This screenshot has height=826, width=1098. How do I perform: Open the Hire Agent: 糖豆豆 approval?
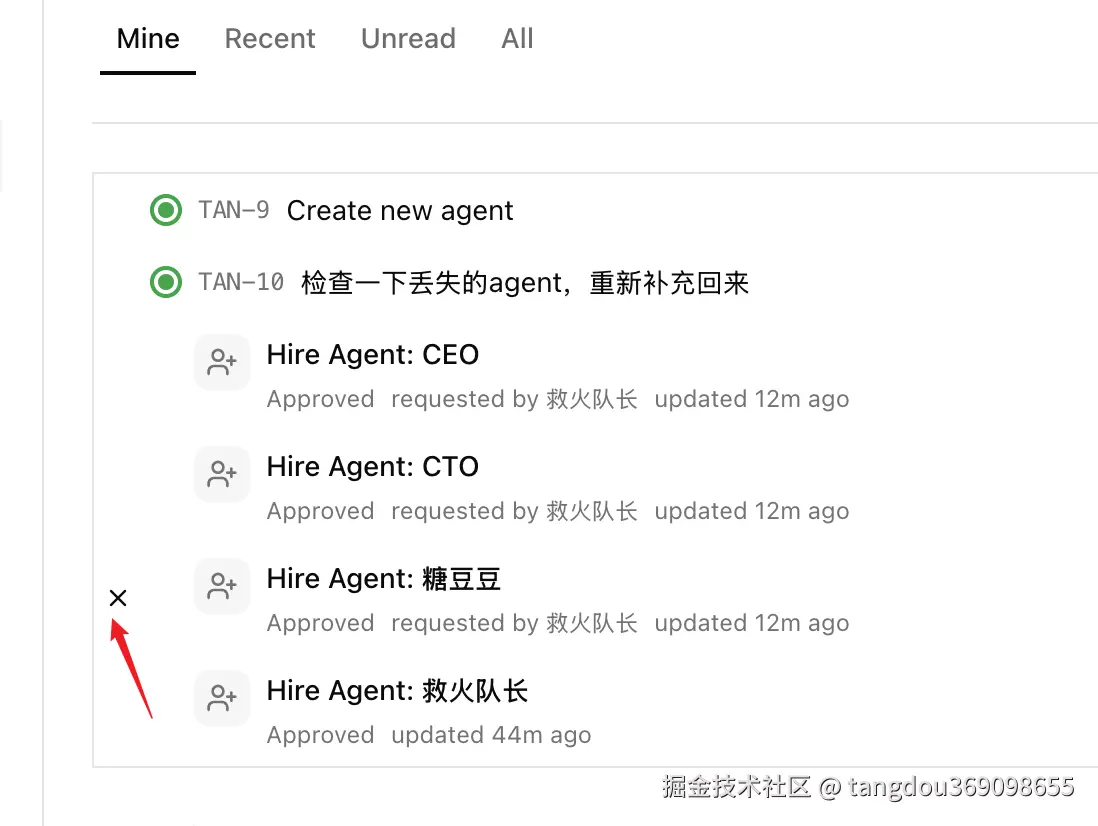click(x=384, y=579)
